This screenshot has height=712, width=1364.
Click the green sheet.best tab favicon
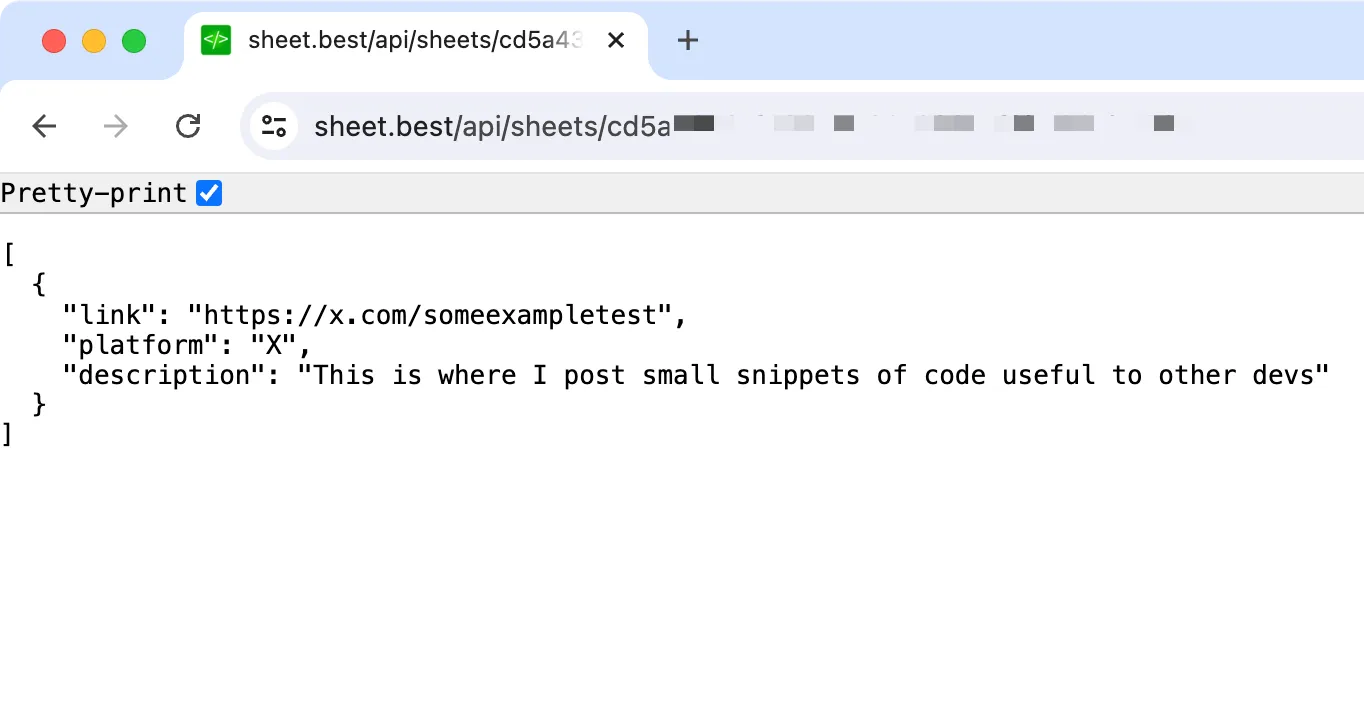[x=216, y=40]
